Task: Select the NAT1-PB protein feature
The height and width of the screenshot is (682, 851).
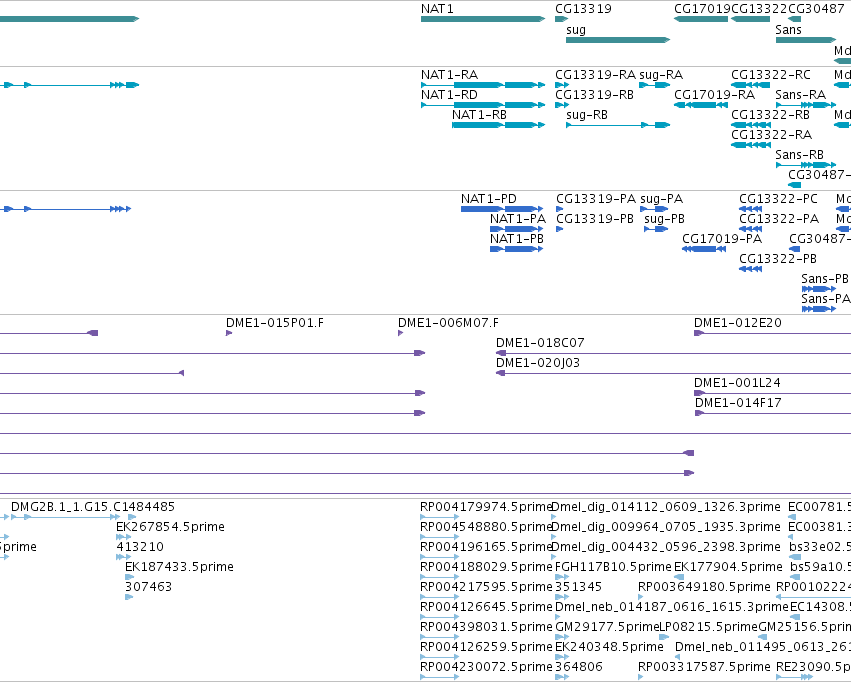Action: [517, 249]
